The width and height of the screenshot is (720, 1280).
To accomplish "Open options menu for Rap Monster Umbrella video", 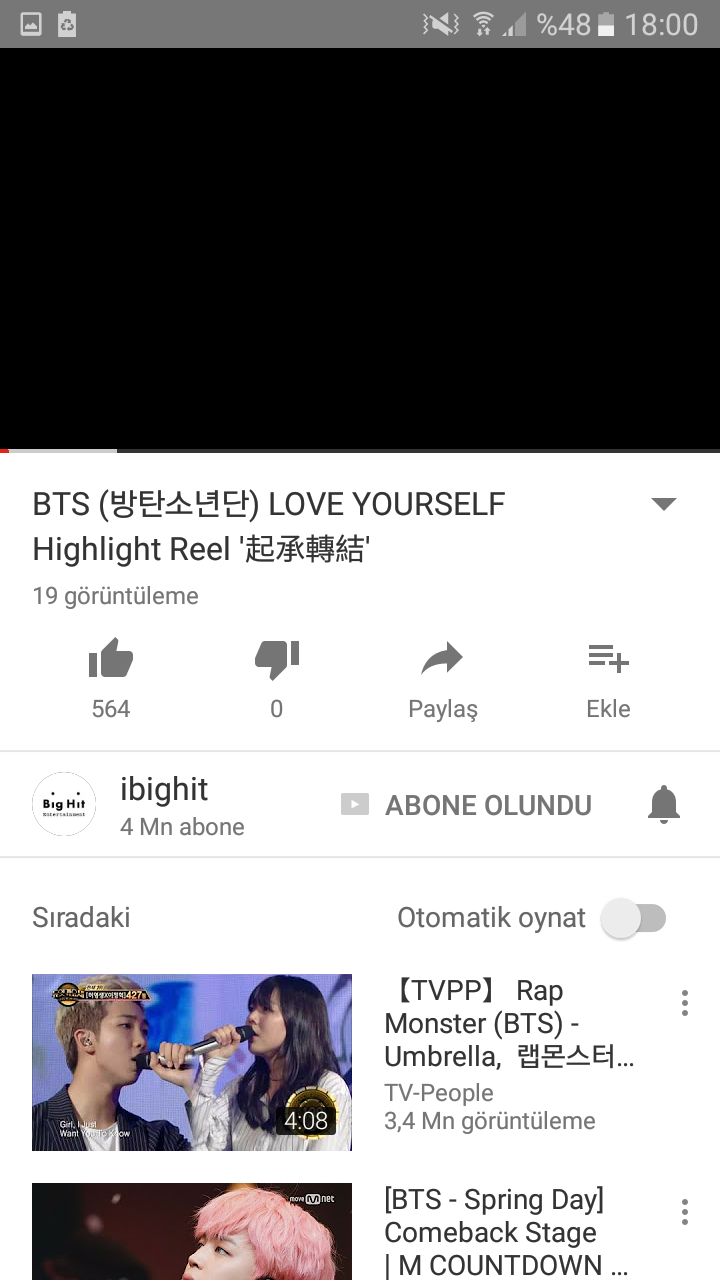I will [685, 1003].
